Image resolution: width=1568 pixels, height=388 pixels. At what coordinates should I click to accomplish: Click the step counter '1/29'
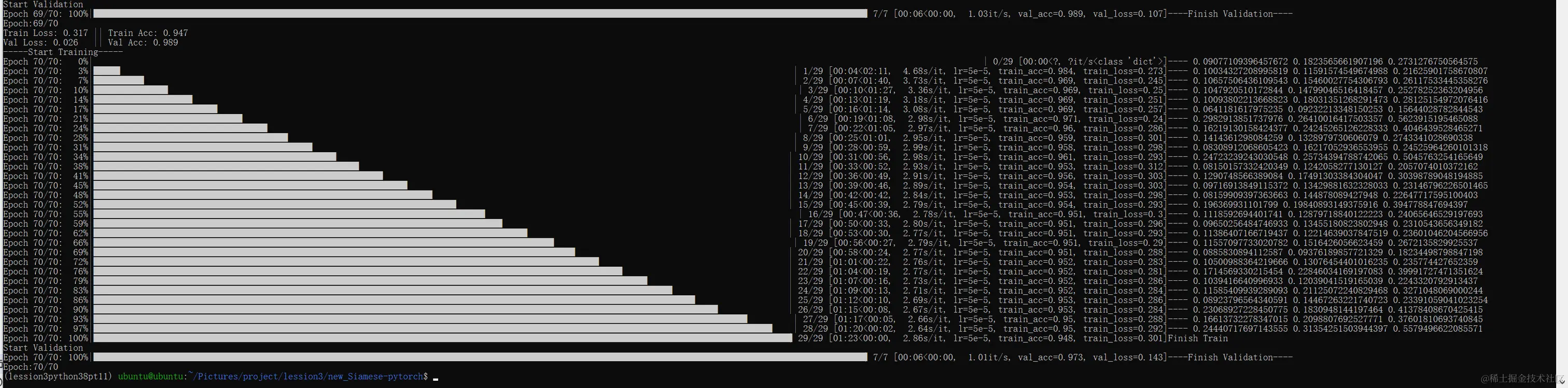(813, 71)
